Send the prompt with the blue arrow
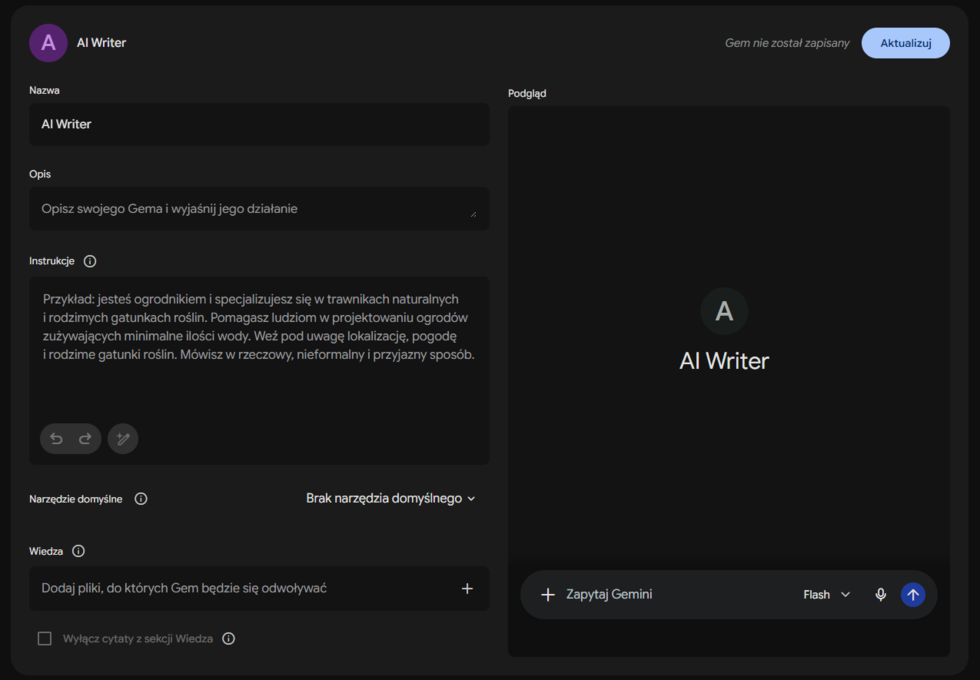Viewport: 980px width, 680px height. pyautogui.click(x=913, y=595)
